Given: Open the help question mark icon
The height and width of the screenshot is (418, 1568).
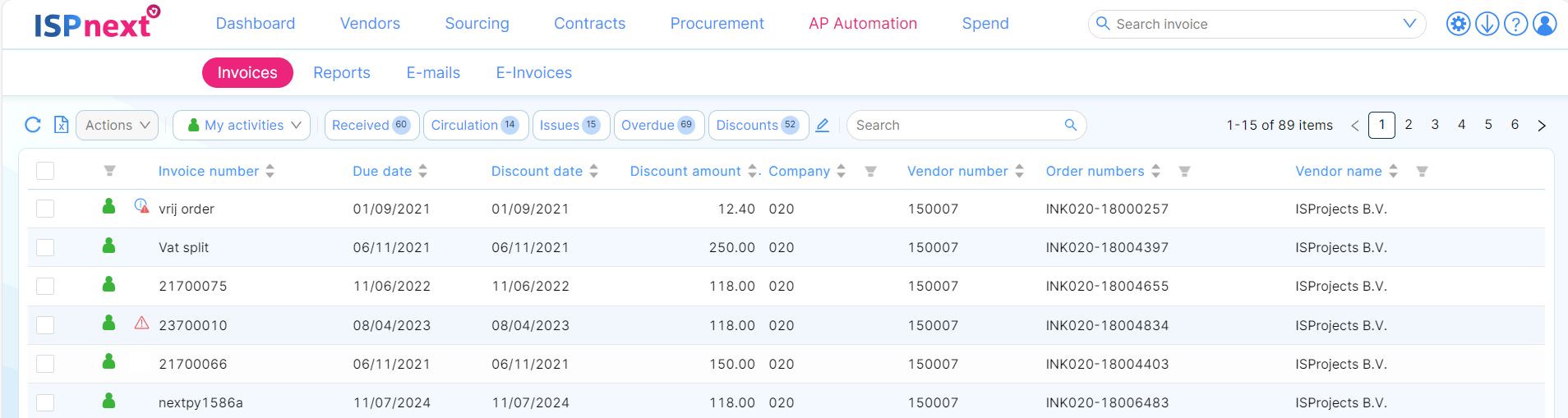Looking at the screenshot, I should pos(1515,24).
